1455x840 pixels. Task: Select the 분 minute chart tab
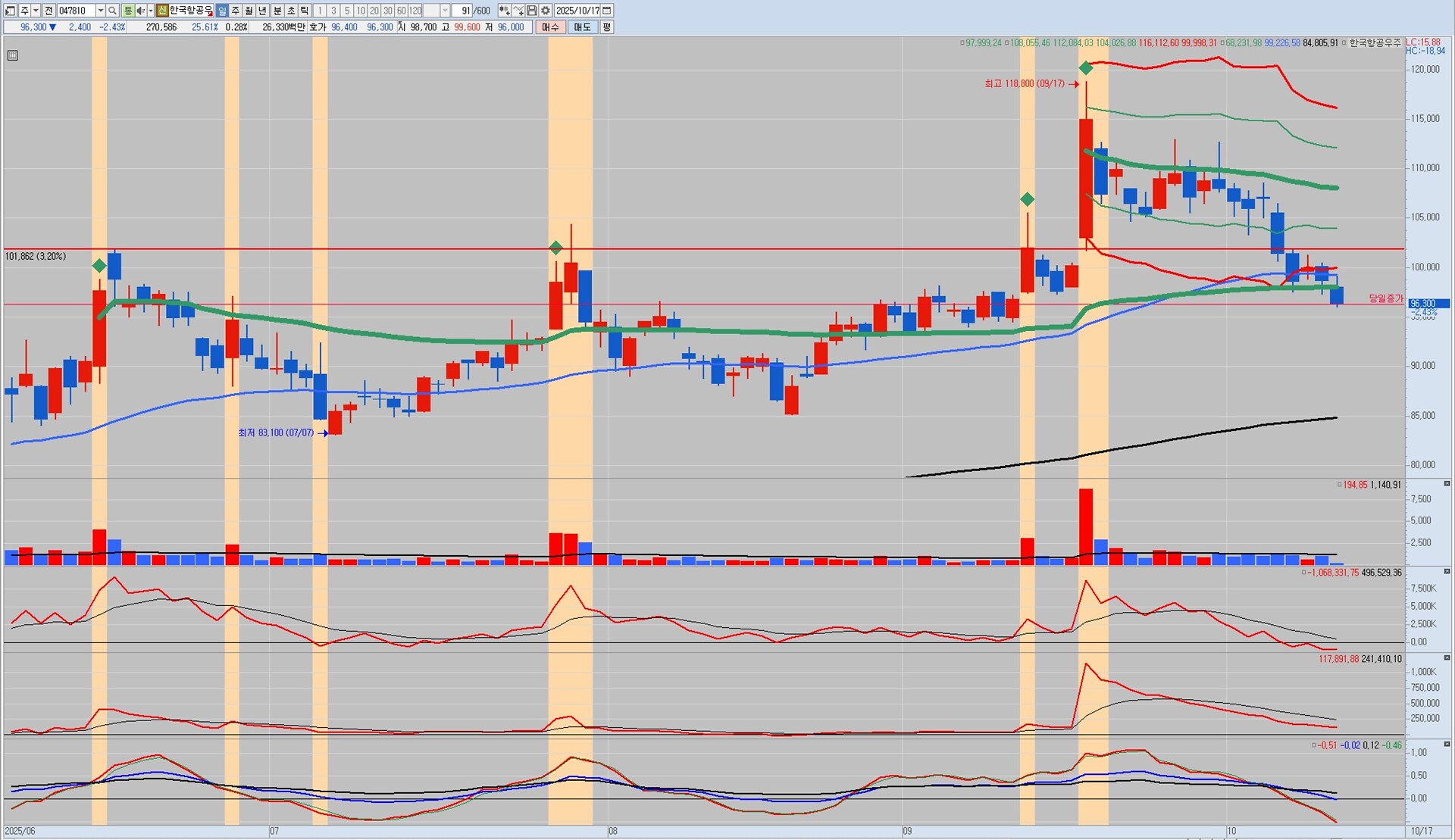point(277,11)
